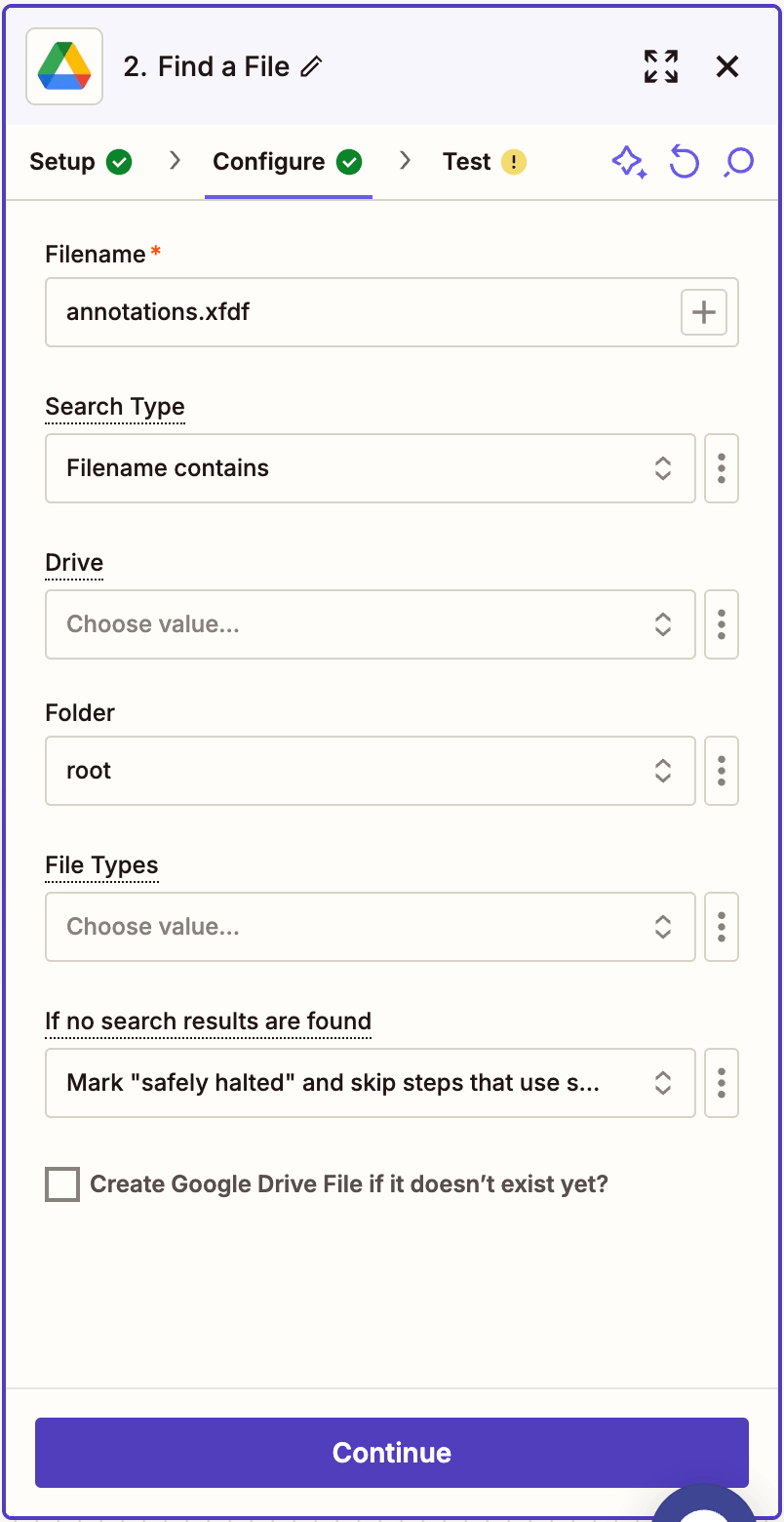Image resolution: width=784 pixels, height=1522 pixels.
Task: Click the search magnifier icon
Action: [739, 162]
